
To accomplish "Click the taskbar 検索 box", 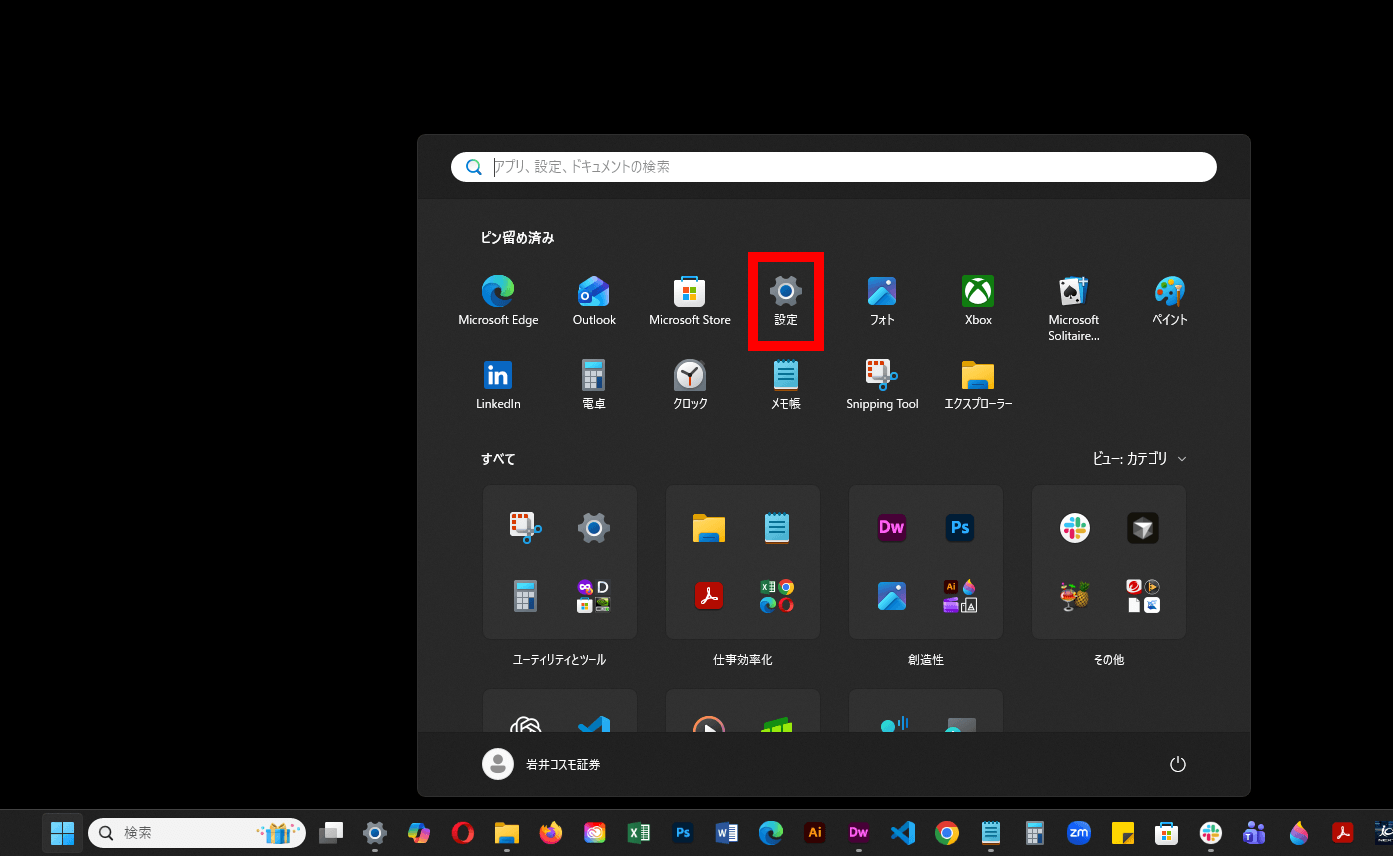I will tap(197, 833).
